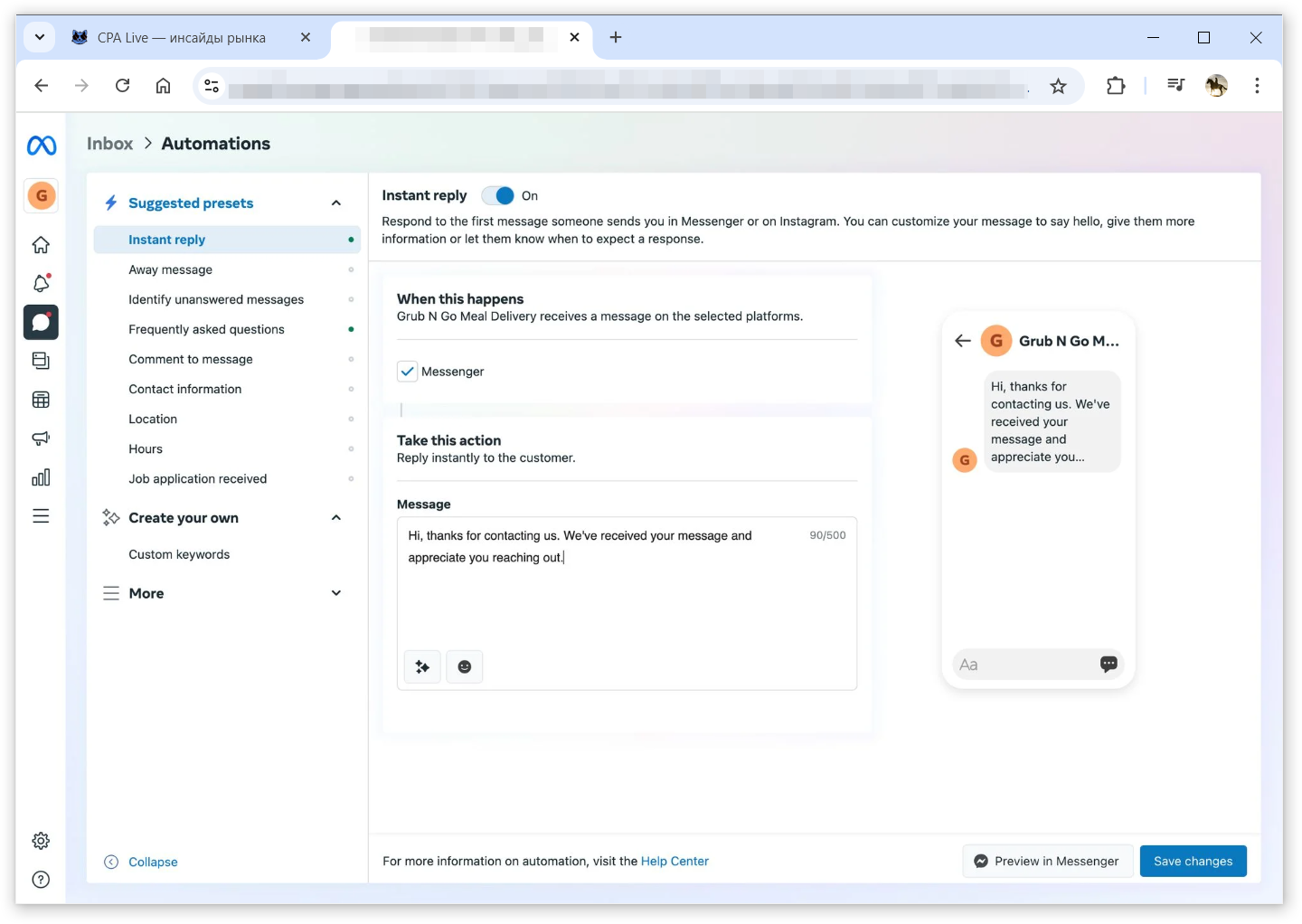This screenshot has height=924, width=1302.
Task: Toggle Instant reply switch off
Action: tap(497, 195)
